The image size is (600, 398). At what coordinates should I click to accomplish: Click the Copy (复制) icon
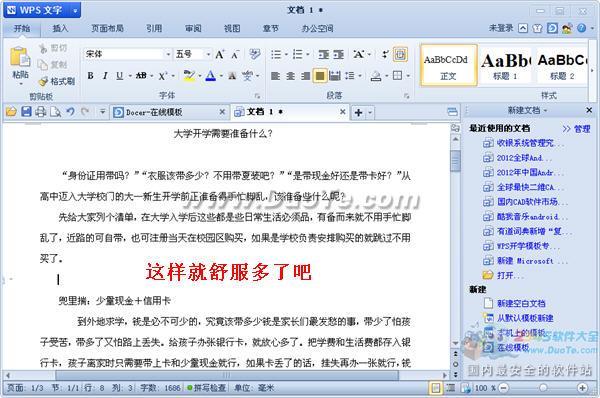pos(42,65)
